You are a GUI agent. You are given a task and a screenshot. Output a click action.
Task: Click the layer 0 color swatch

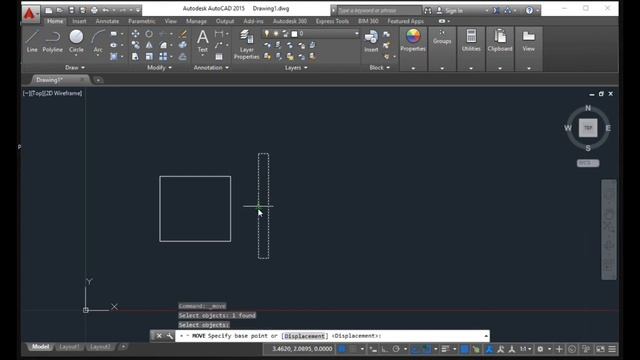pyautogui.click(x=294, y=33)
